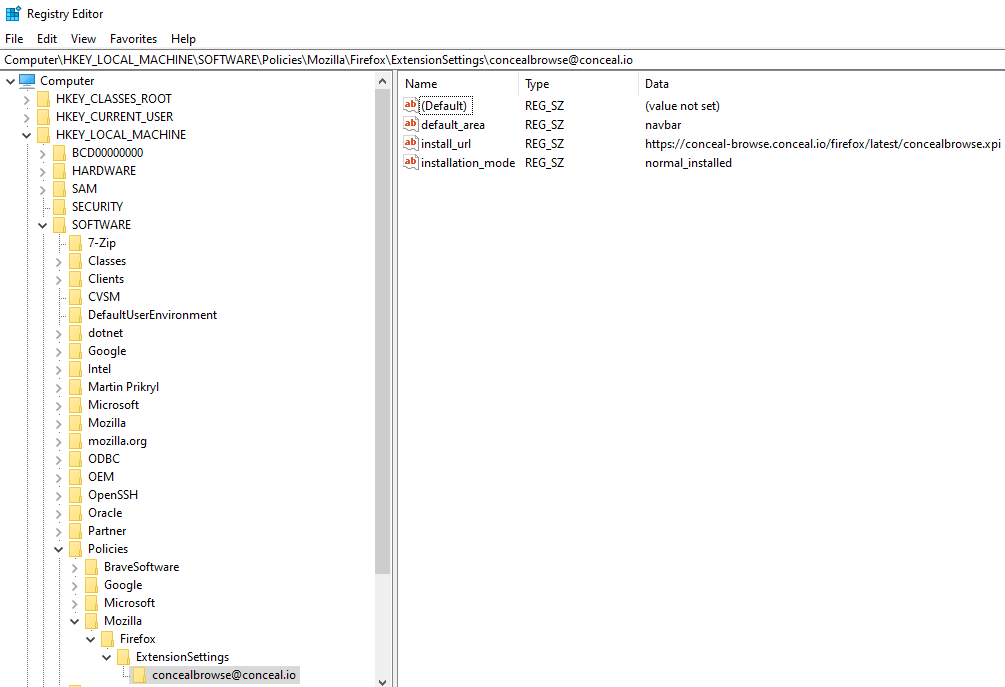1005x687 pixels.
Task: Click the CVSM folder icon
Action: [x=76, y=297]
